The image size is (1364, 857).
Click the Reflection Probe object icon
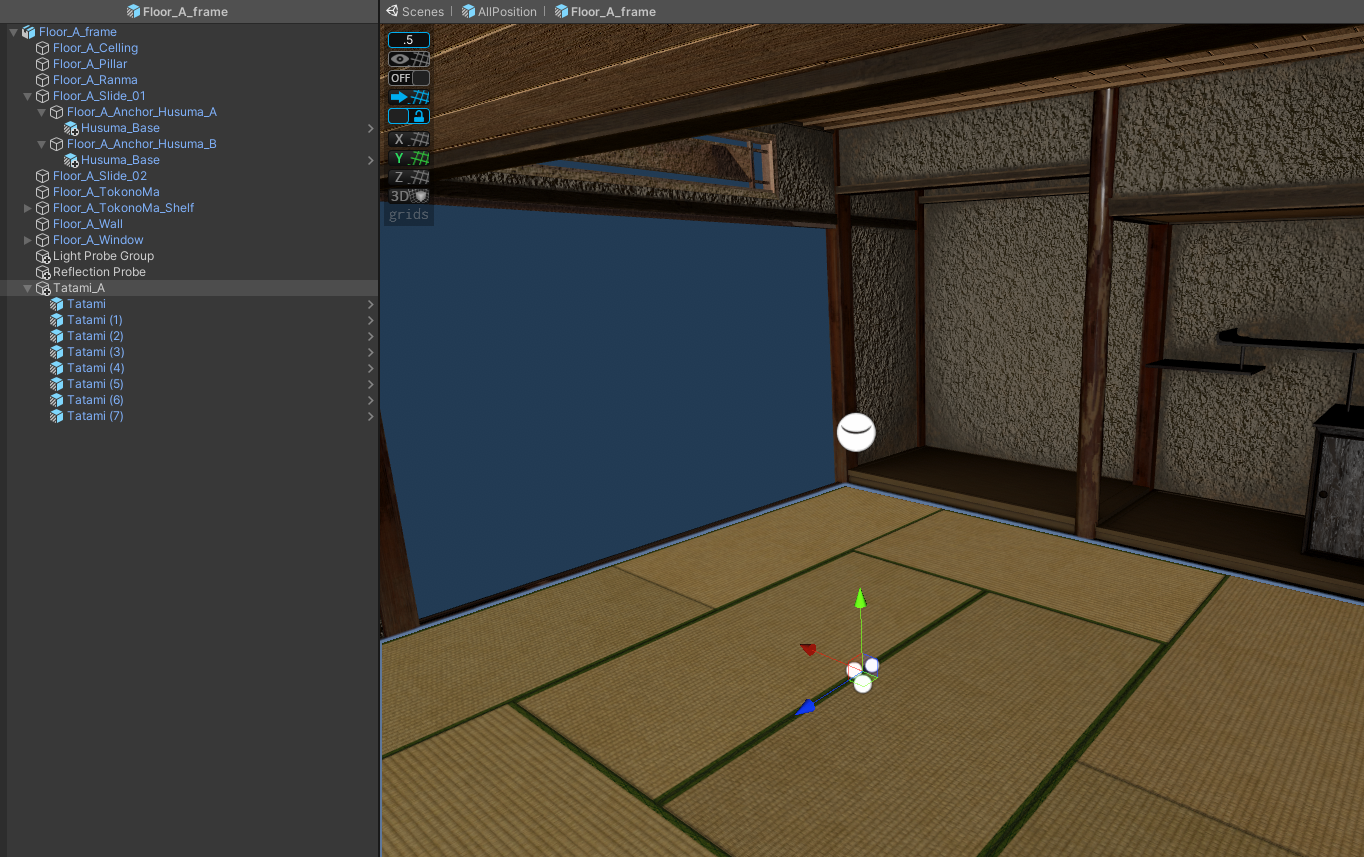[x=43, y=272]
